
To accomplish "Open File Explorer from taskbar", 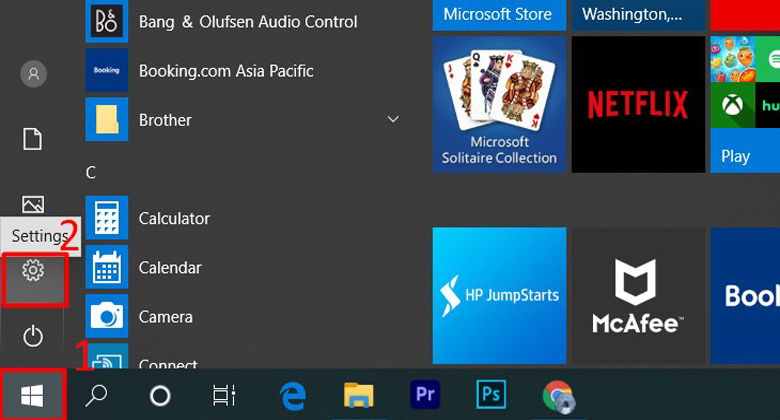I will [x=357, y=395].
